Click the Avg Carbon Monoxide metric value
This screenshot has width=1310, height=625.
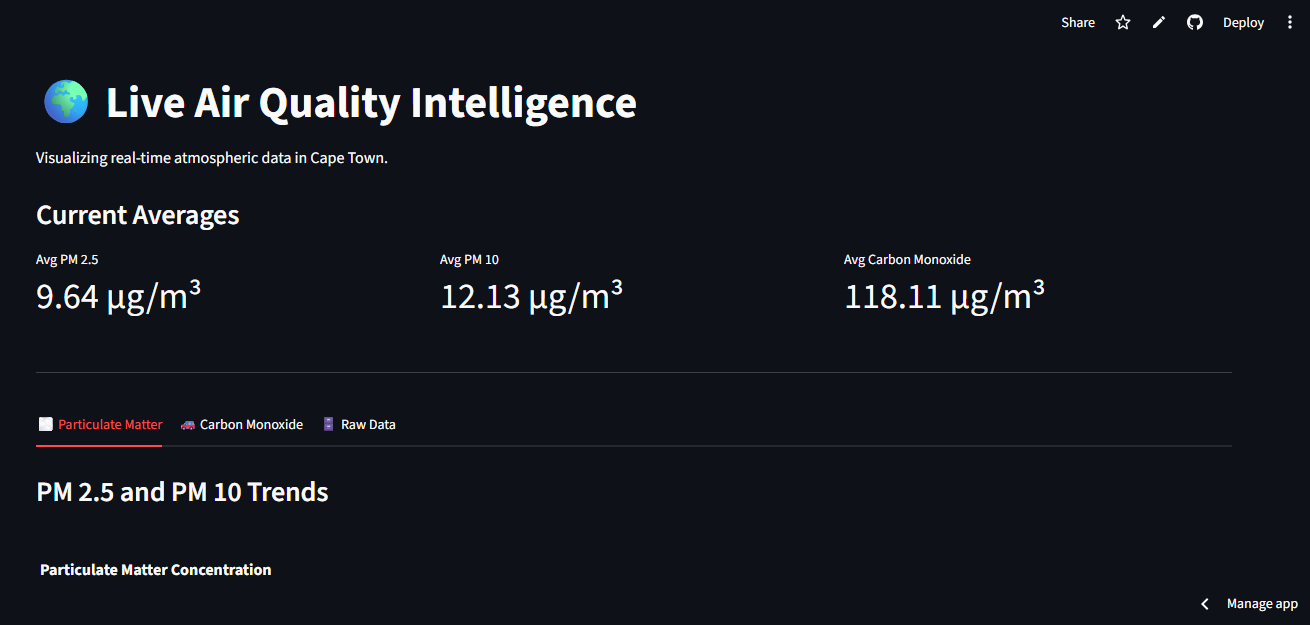[944, 296]
